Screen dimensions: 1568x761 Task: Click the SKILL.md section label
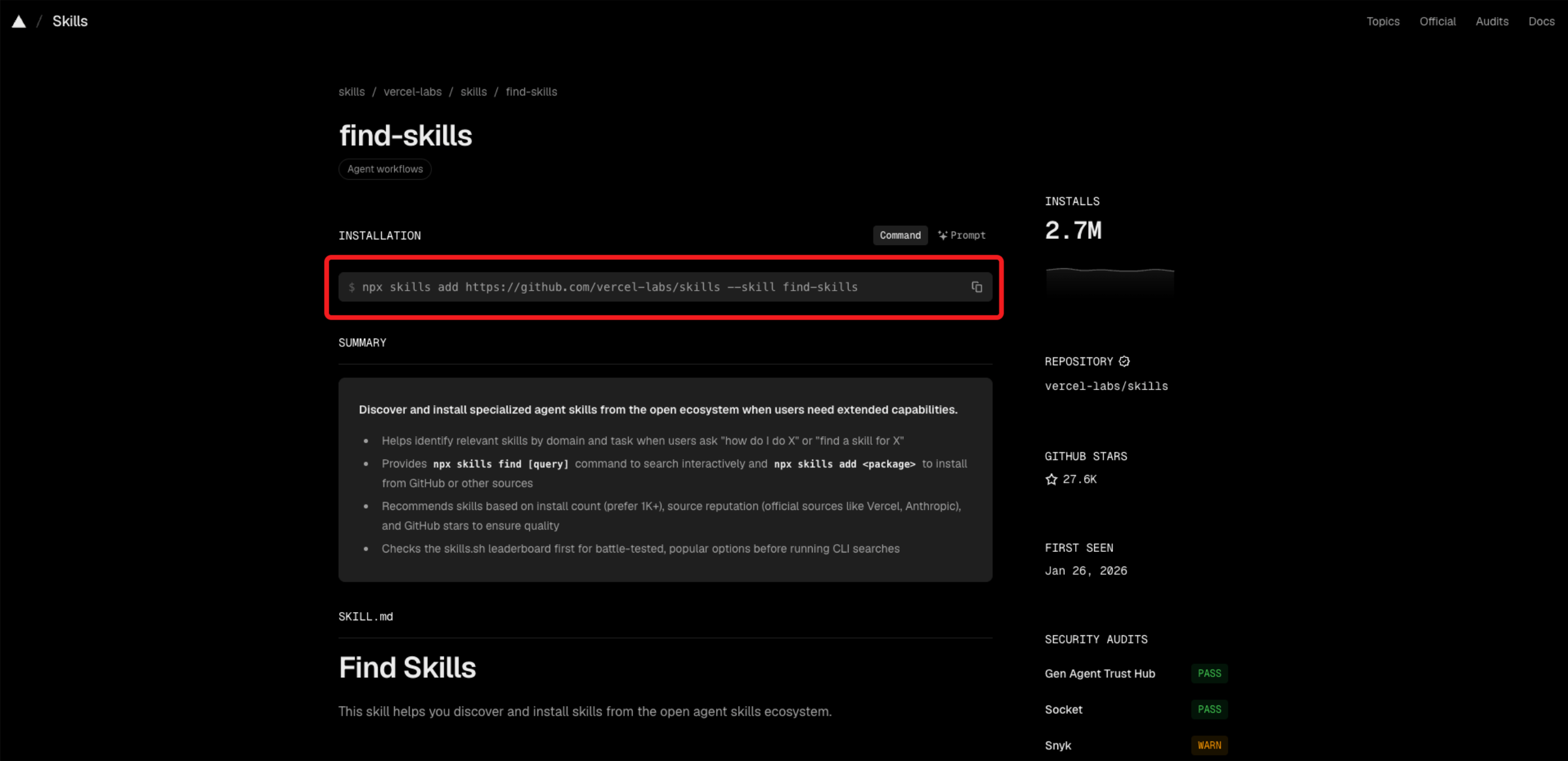coord(365,617)
